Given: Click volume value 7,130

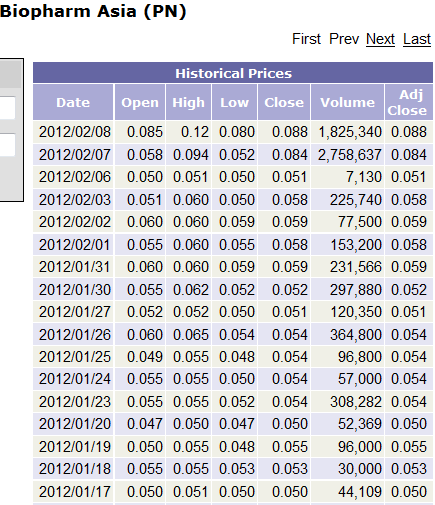Looking at the screenshot, I should pos(364,177).
